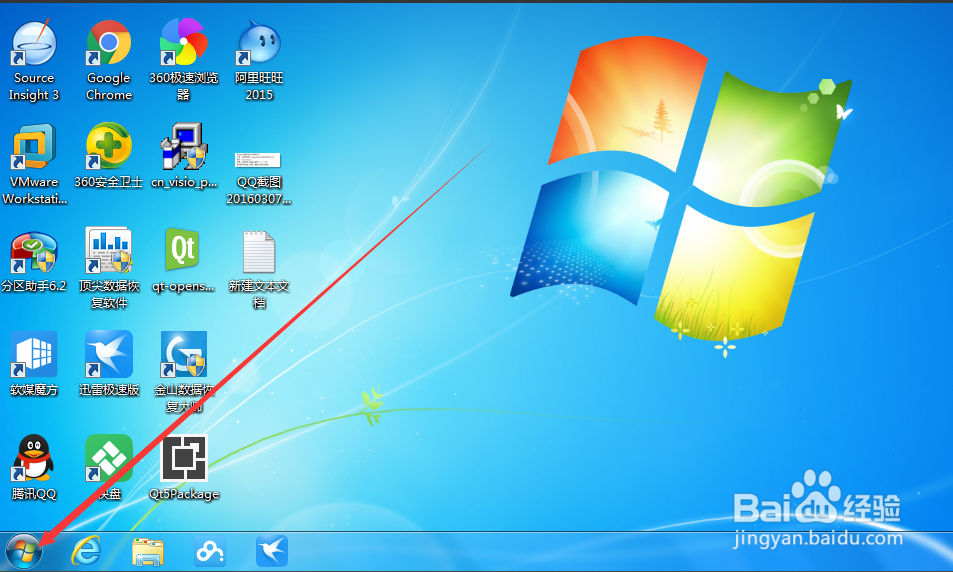Launch Internet Explorer from the taskbar
Image resolution: width=953 pixels, height=572 pixels.
click(x=86, y=551)
